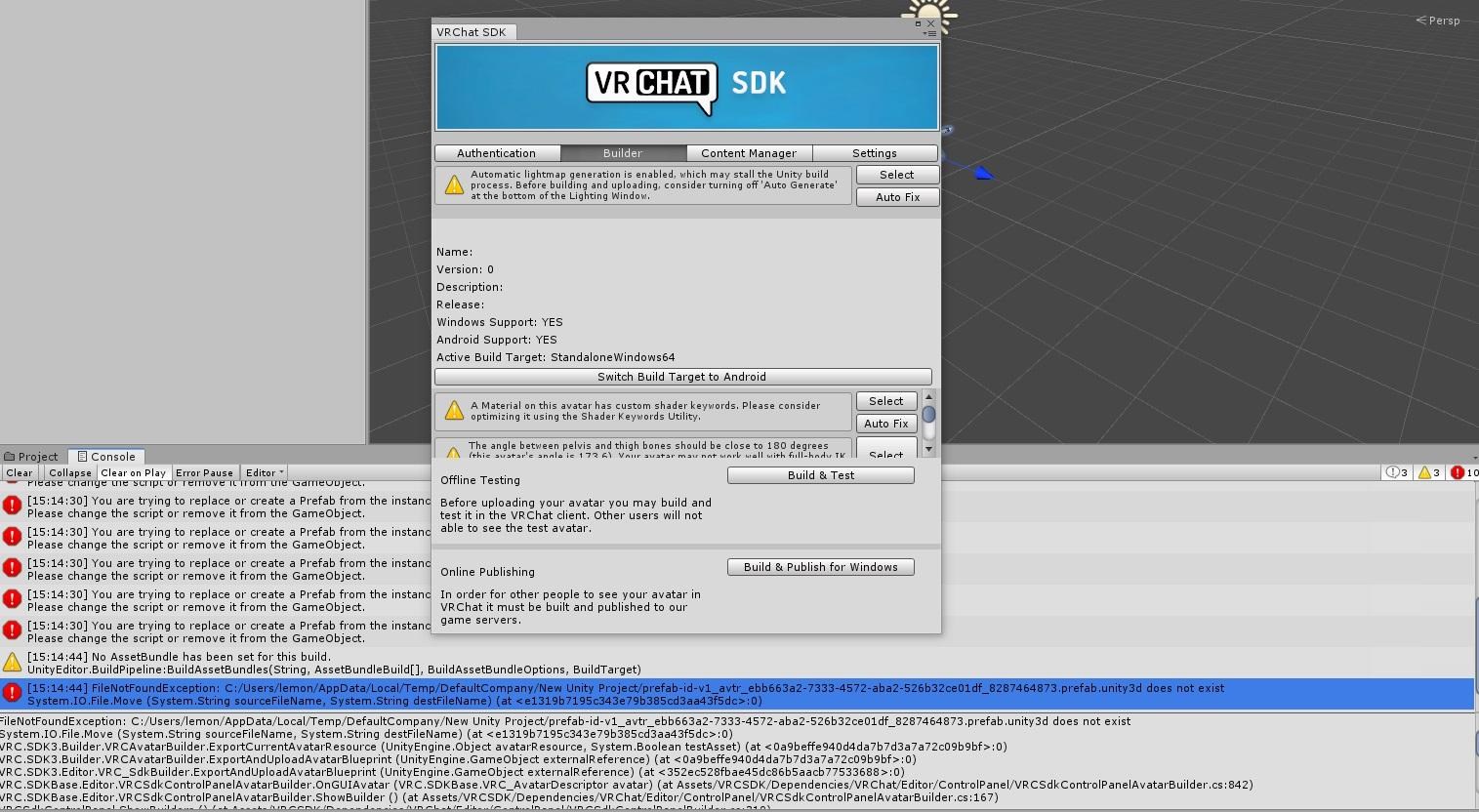The height and width of the screenshot is (812, 1479).
Task: Switch to the Authentication tab
Action: point(497,153)
